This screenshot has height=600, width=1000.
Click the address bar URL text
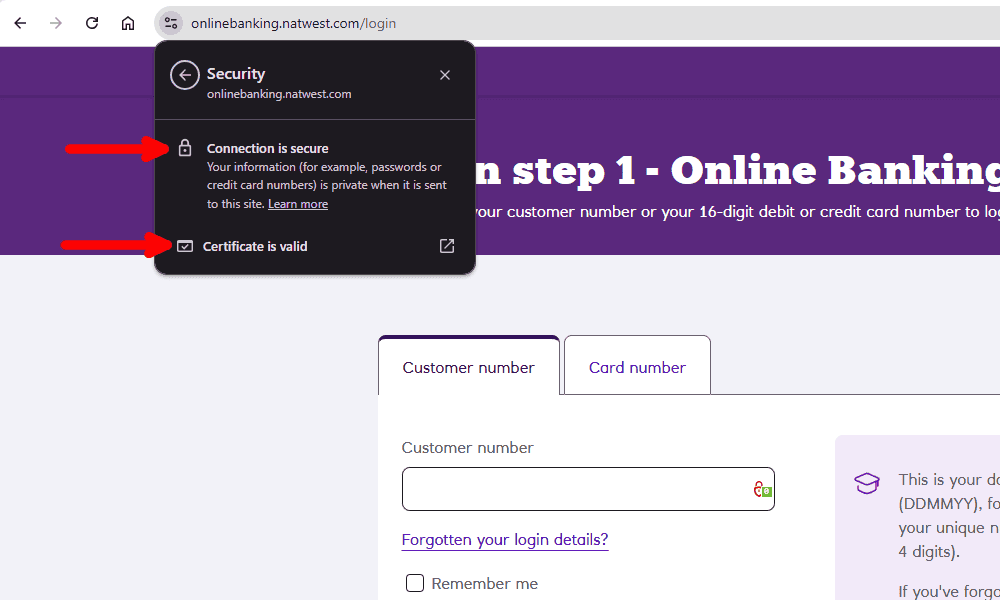tap(293, 24)
